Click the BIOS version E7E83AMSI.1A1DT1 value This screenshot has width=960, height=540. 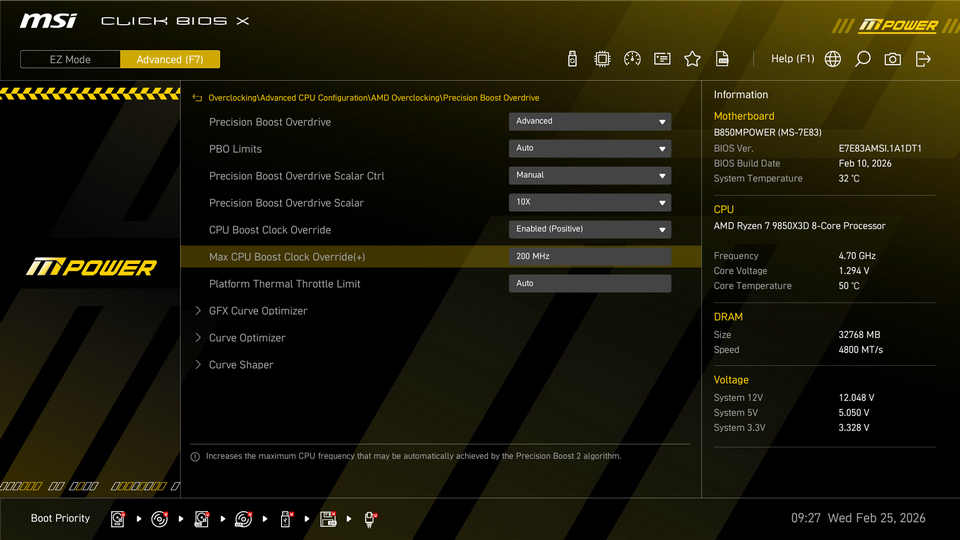click(x=880, y=148)
